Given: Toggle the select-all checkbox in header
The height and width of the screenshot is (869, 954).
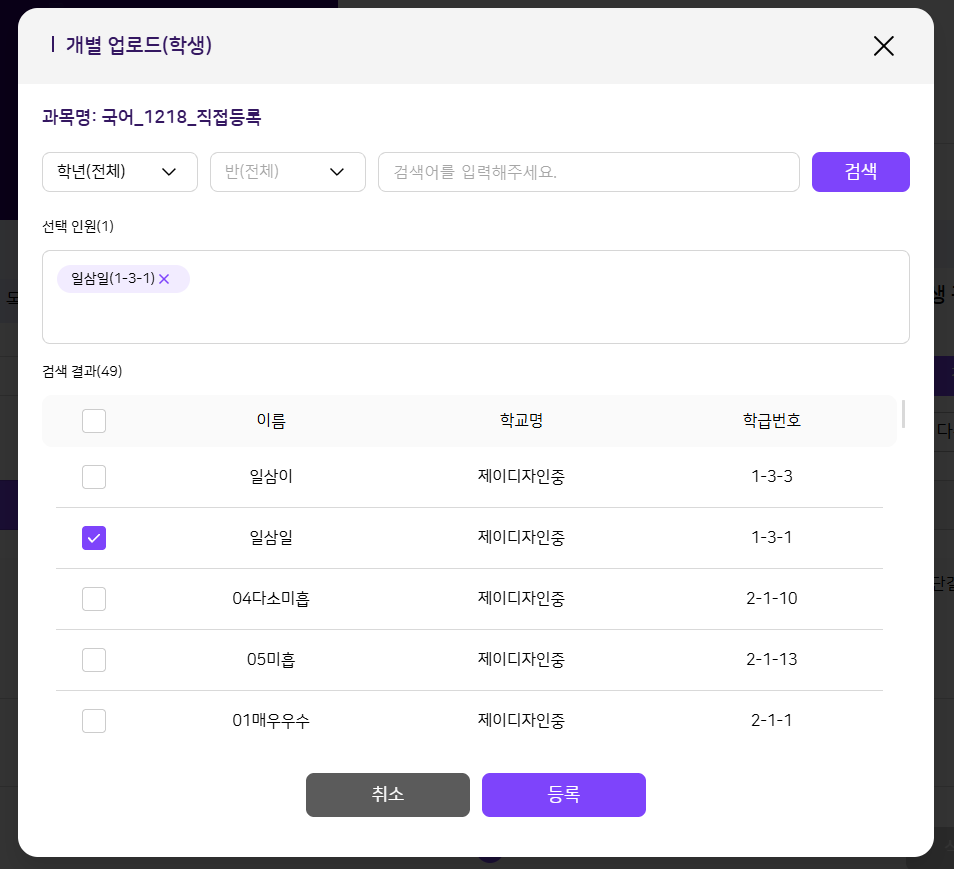Looking at the screenshot, I should coord(94,421).
